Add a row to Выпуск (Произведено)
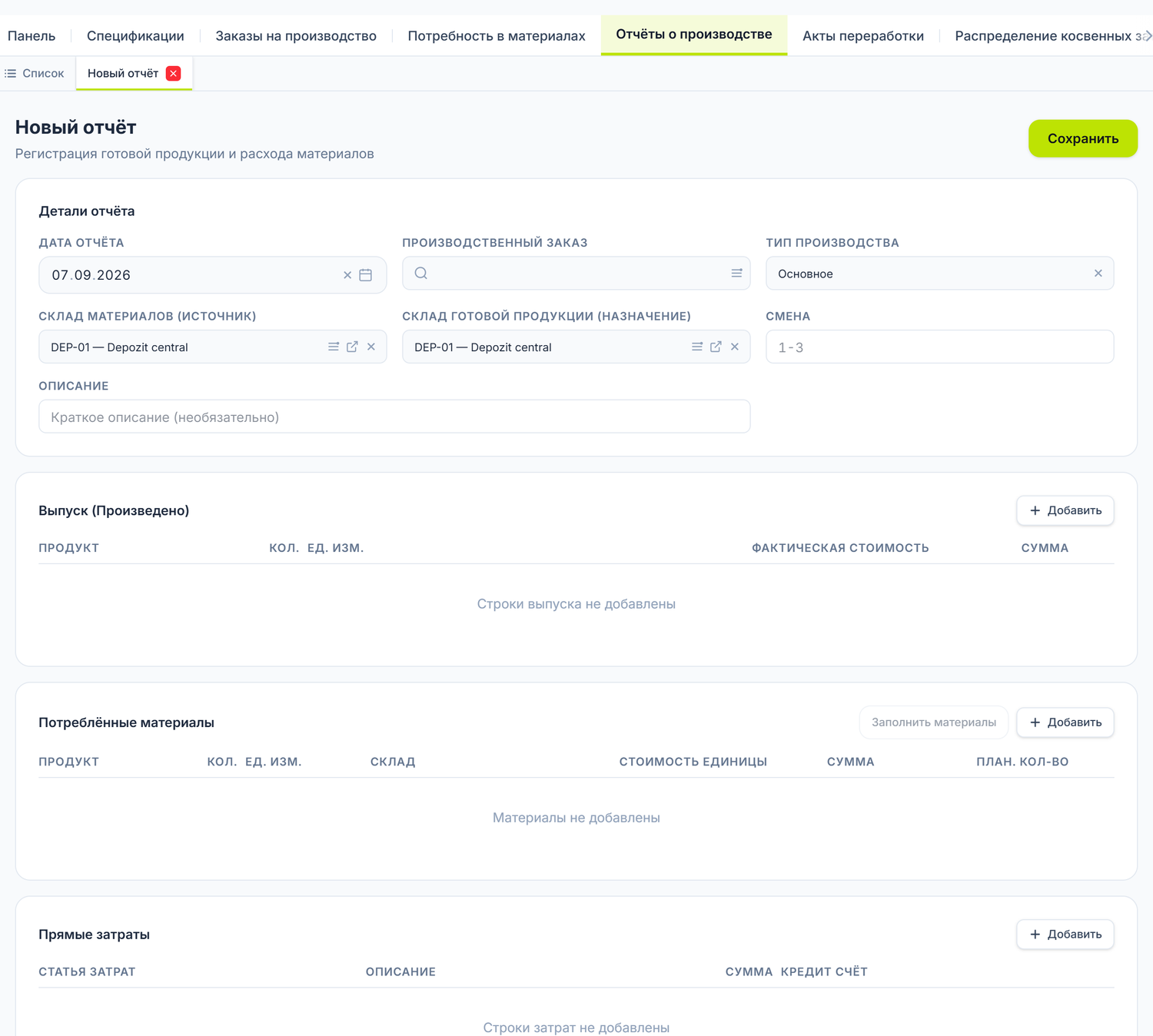1153x1036 pixels. (1065, 510)
